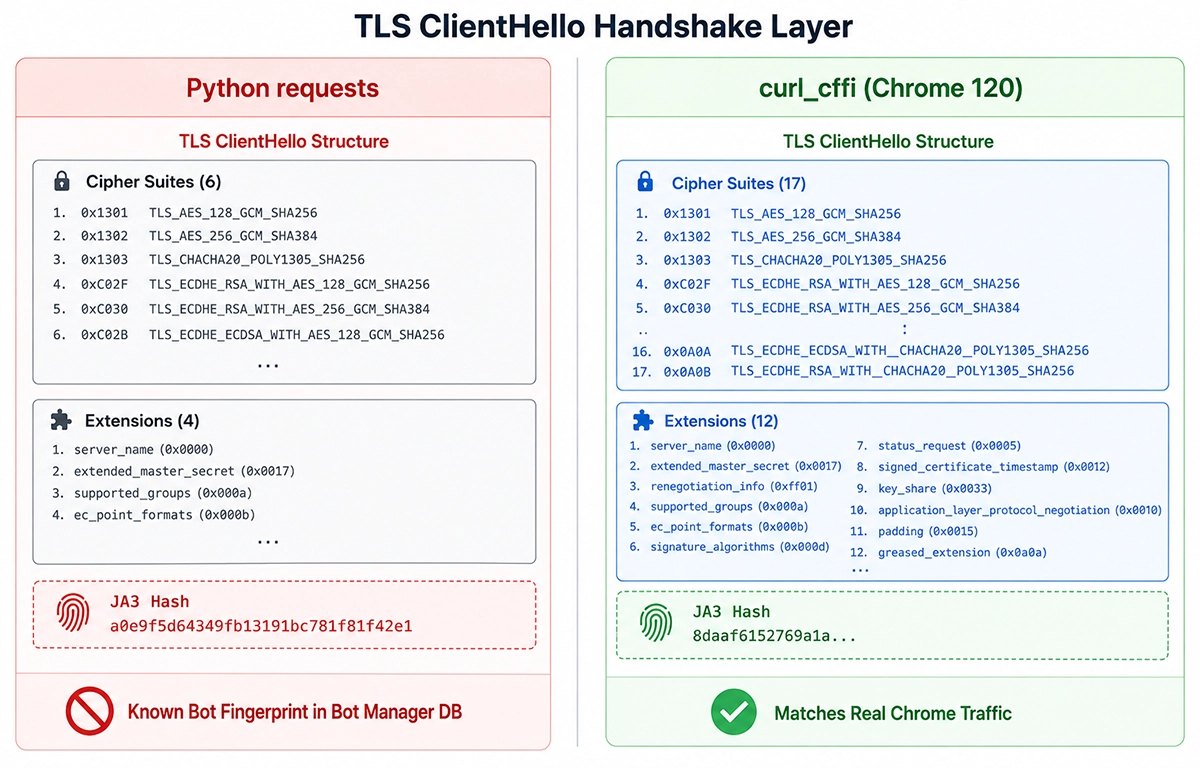The height and width of the screenshot is (768, 1200).
Task: Click the blue lock icon beside Cipher Suites (17)
Action: (646, 182)
